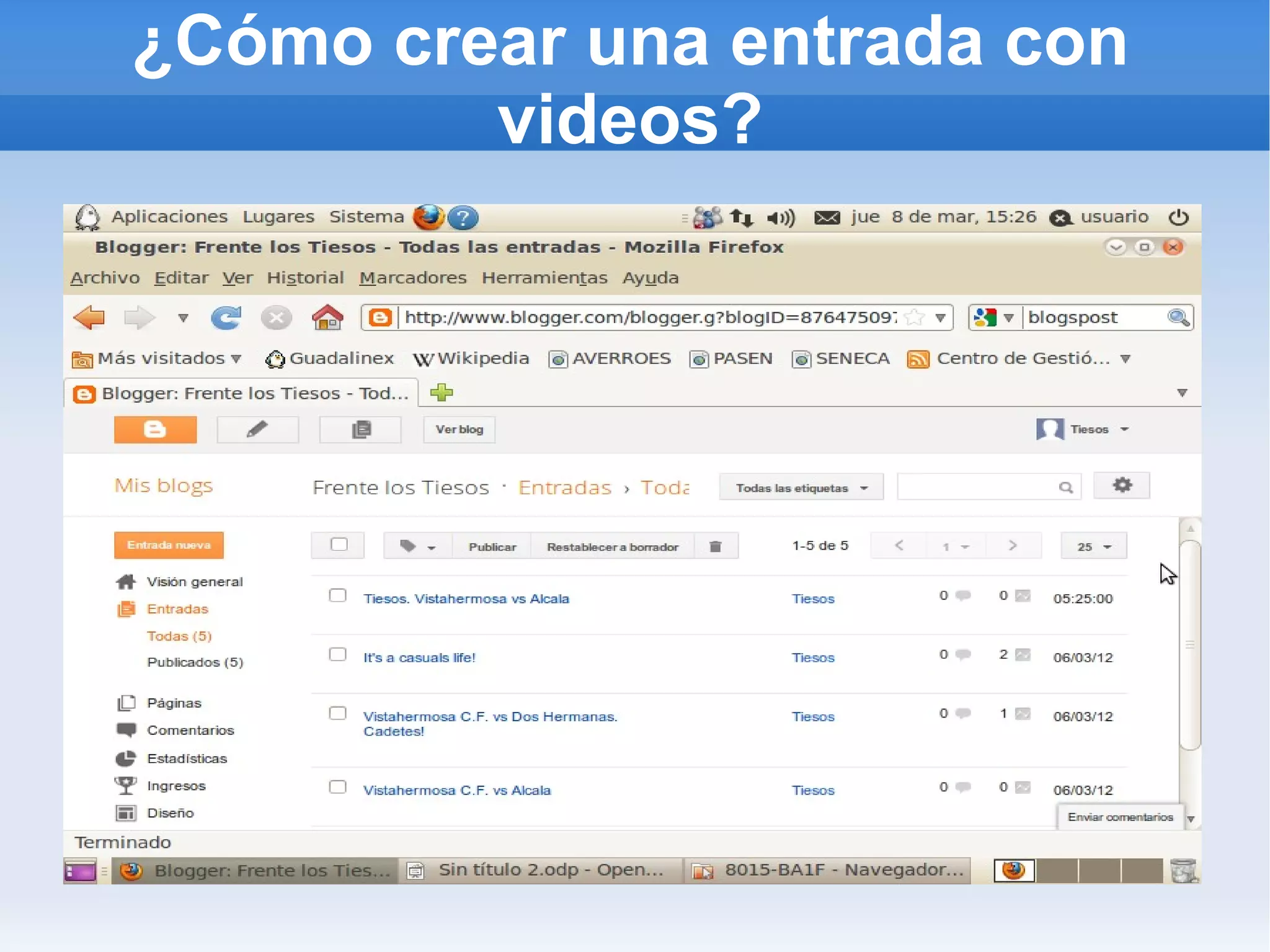The width and height of the screenshot is (1270, 952).
Task: Open the Todas las etiquetas dropdown
Action: pyautogui.click(x=801, y=488)
